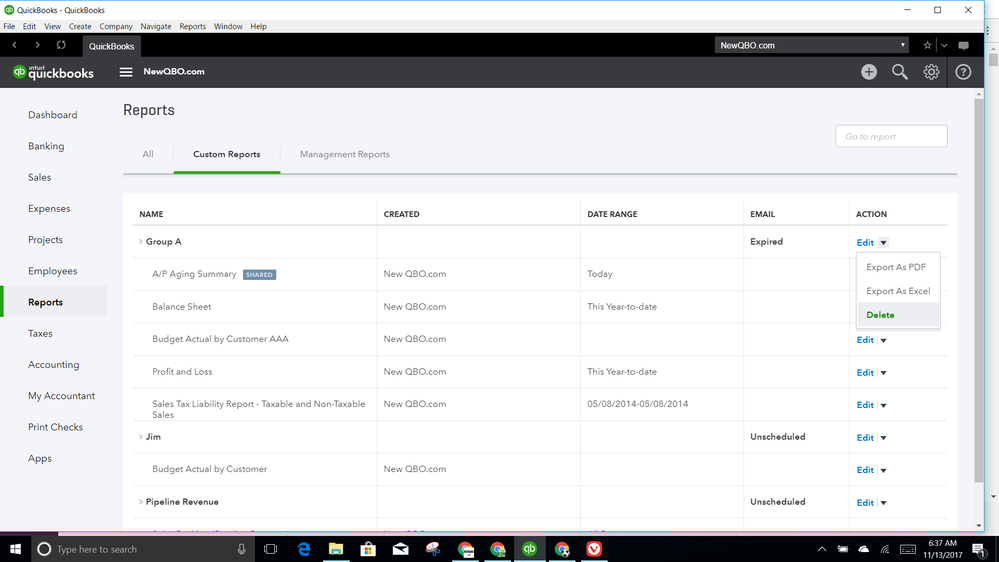Go to Dashboard in the sidebar
This screenshot has width=999, height=562.
click(53, 115)
